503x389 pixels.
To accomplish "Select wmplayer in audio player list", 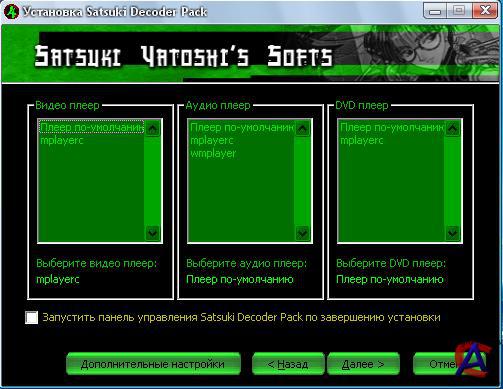I will point(213,153).
